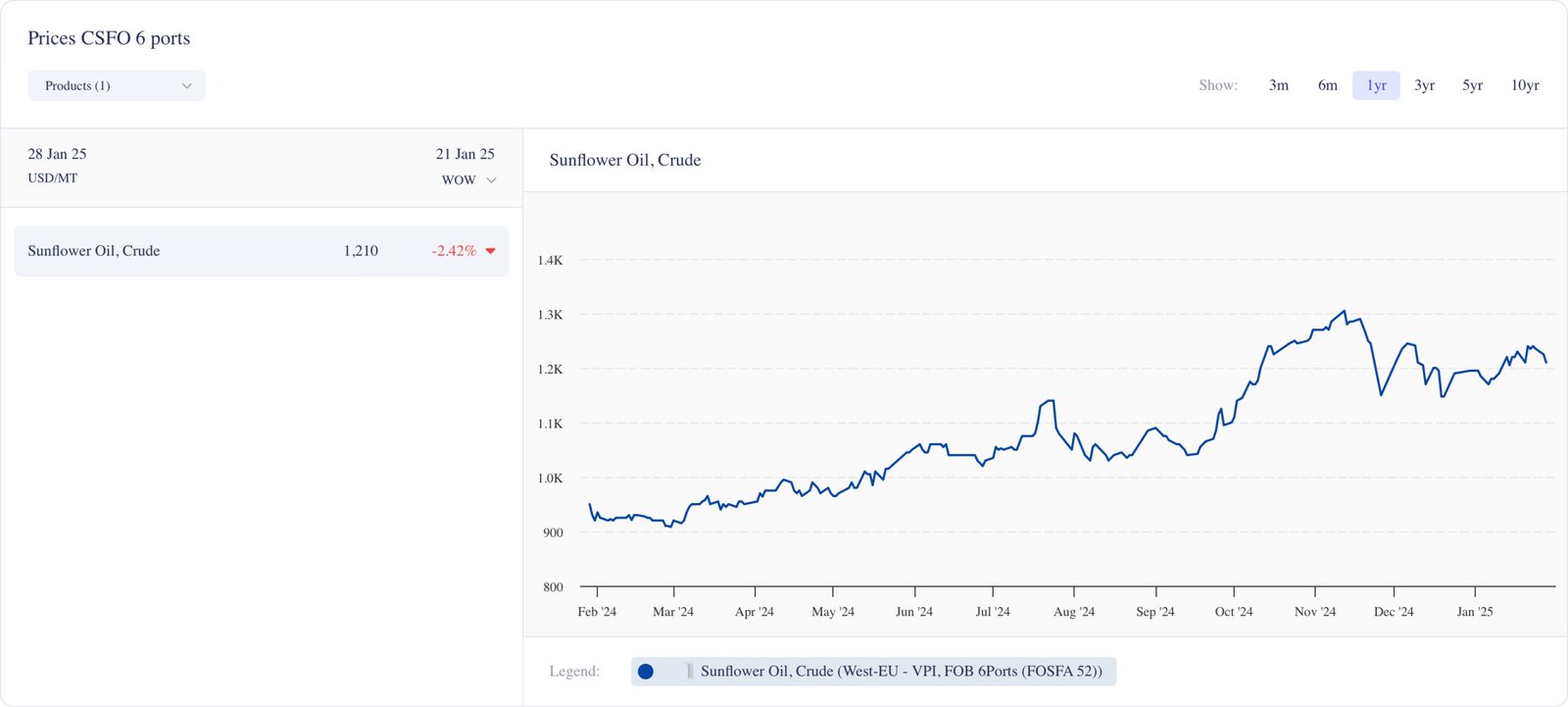Viewport: 1568px width, 707px height.
Task: Select the active 1yr range option
Action: 1376,85
